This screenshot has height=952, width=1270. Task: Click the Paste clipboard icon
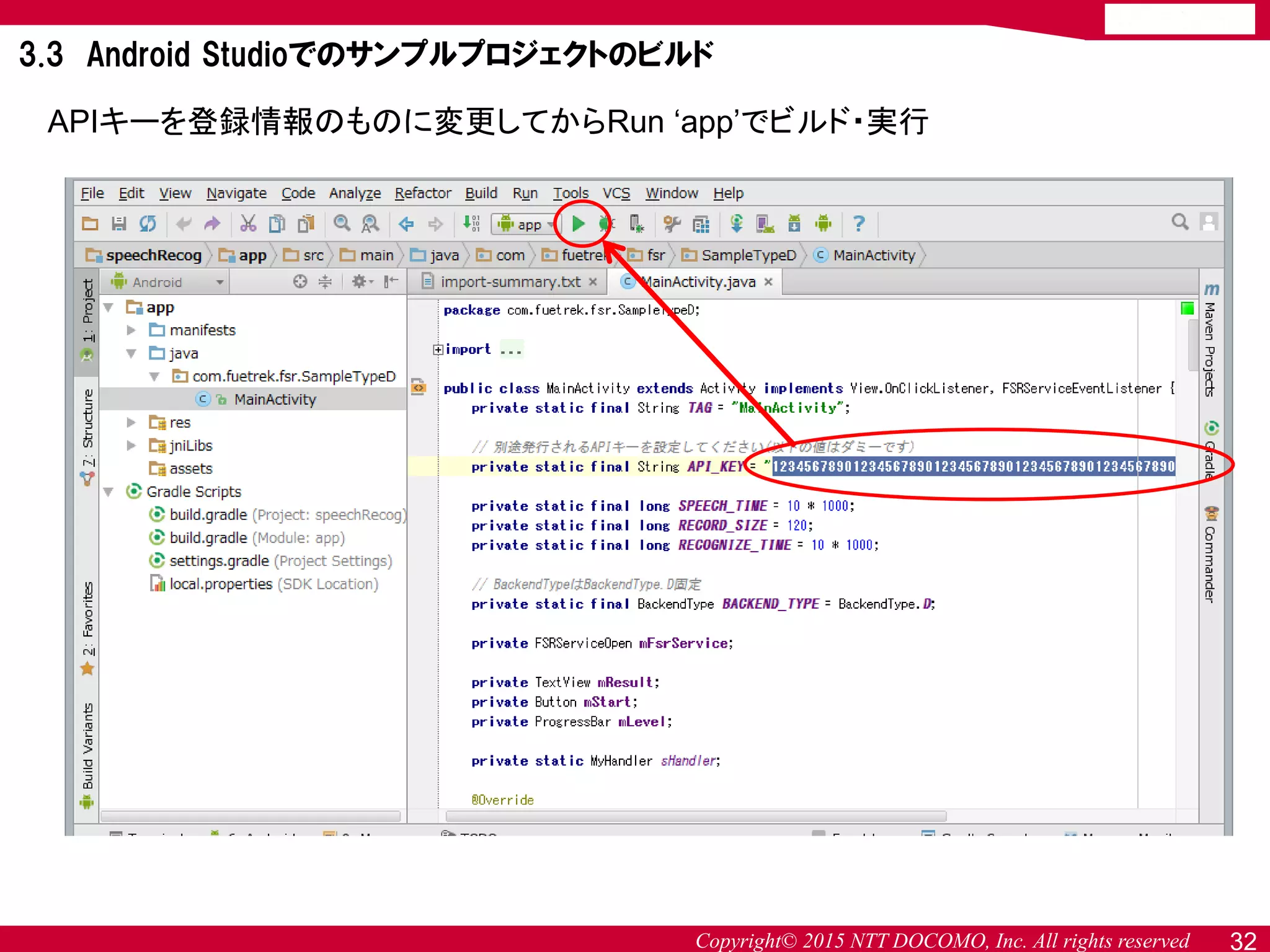click(306, 223)
